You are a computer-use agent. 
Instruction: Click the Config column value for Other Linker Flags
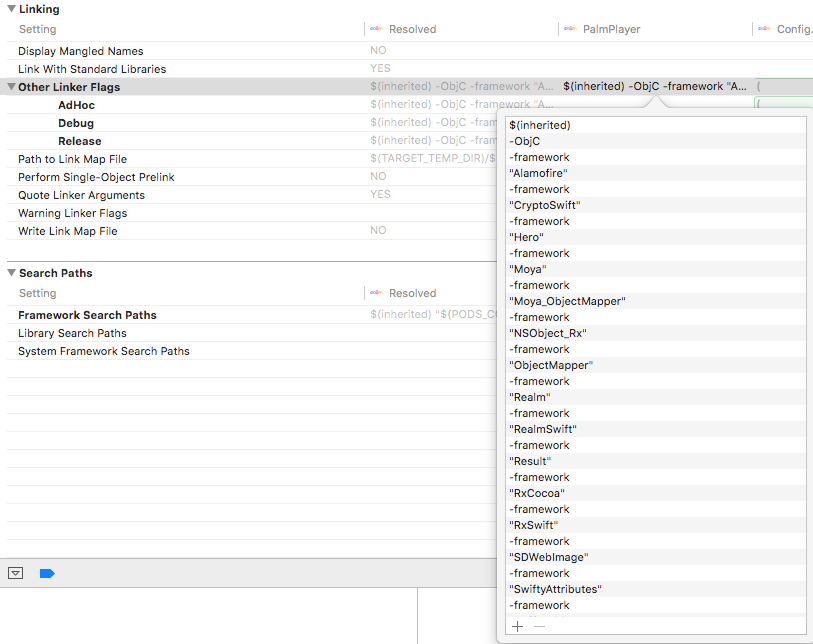point(784,86)
